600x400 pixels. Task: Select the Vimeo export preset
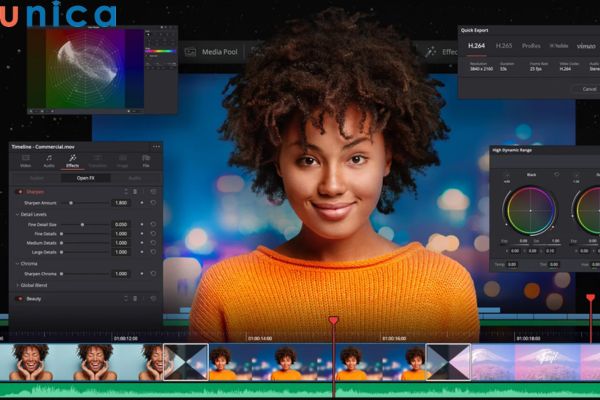click(x=586, y=46)
